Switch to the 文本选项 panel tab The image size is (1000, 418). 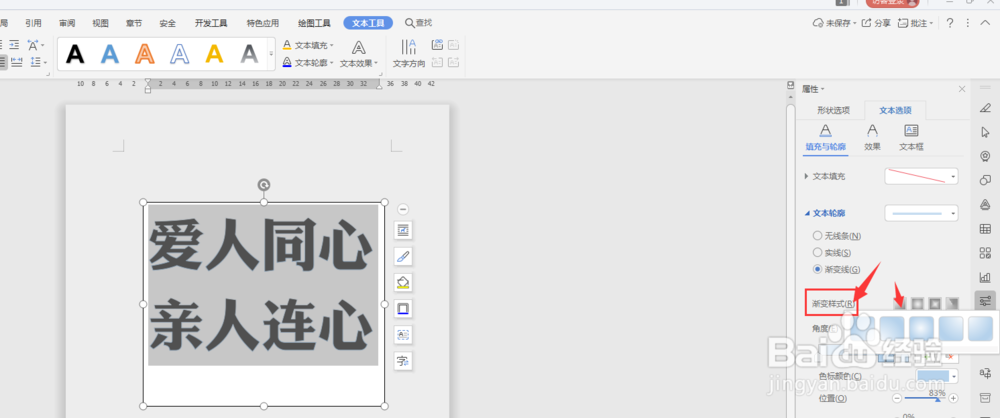tap(895, 110)
